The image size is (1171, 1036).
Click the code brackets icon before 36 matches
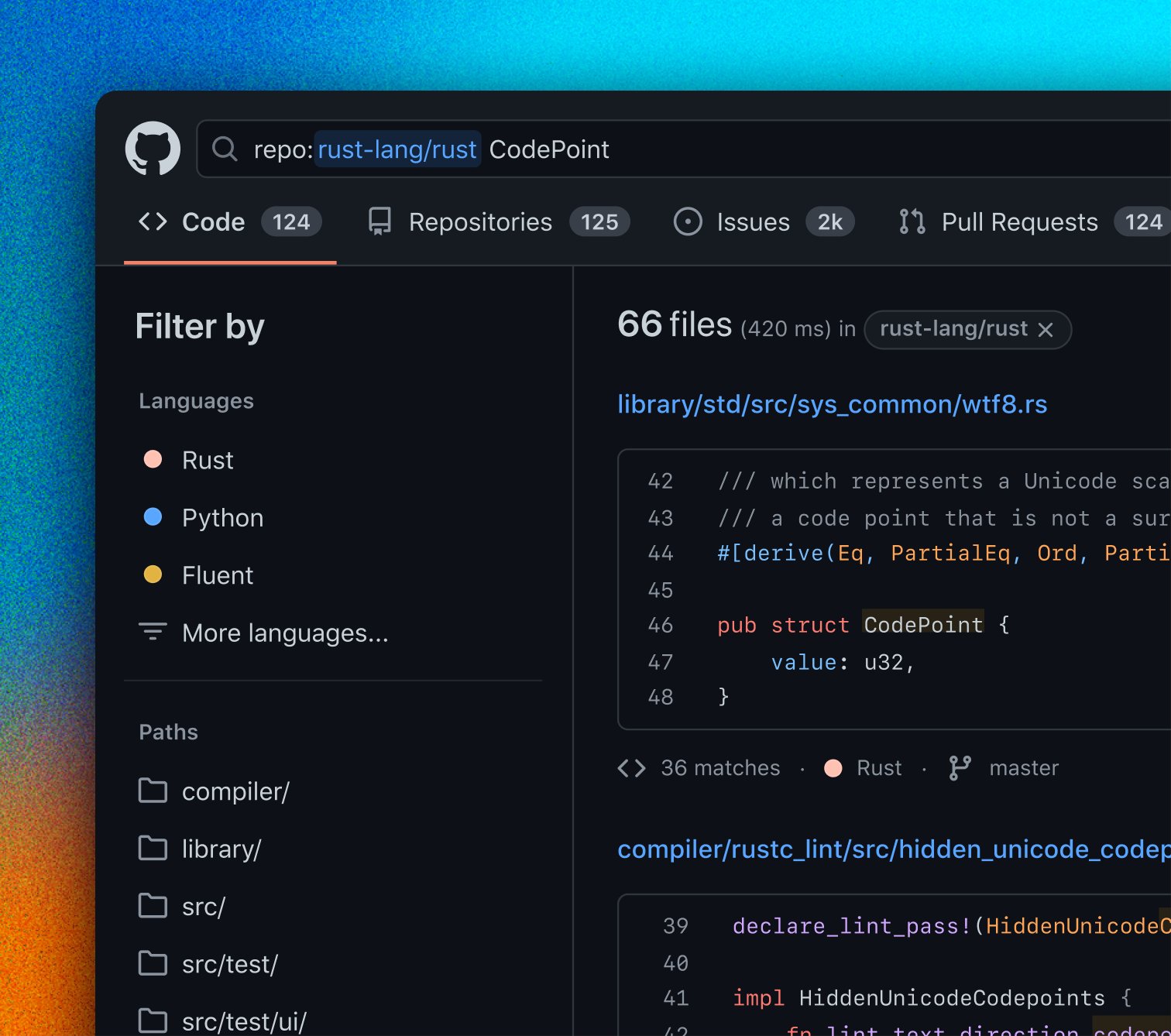click(632, 768)
